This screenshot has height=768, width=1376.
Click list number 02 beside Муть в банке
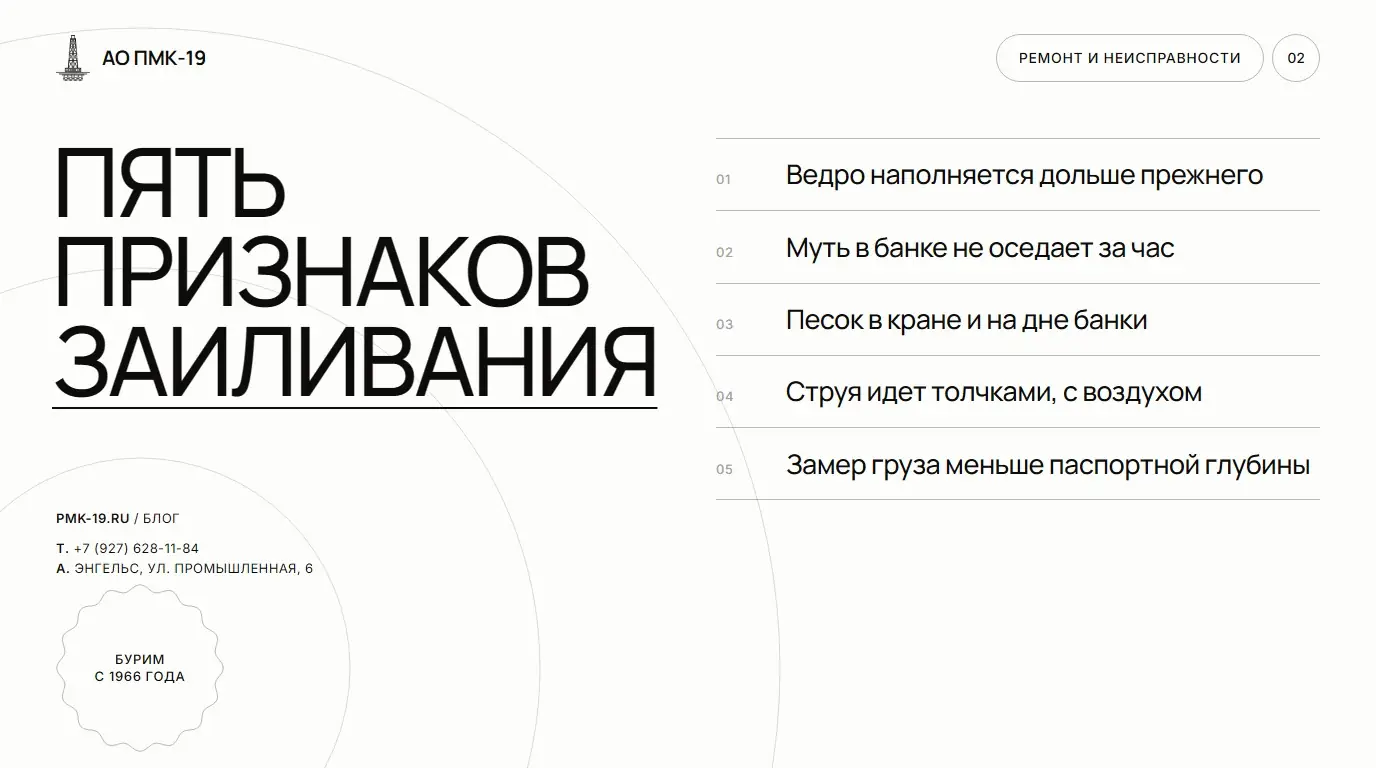[x=724, y=252]
